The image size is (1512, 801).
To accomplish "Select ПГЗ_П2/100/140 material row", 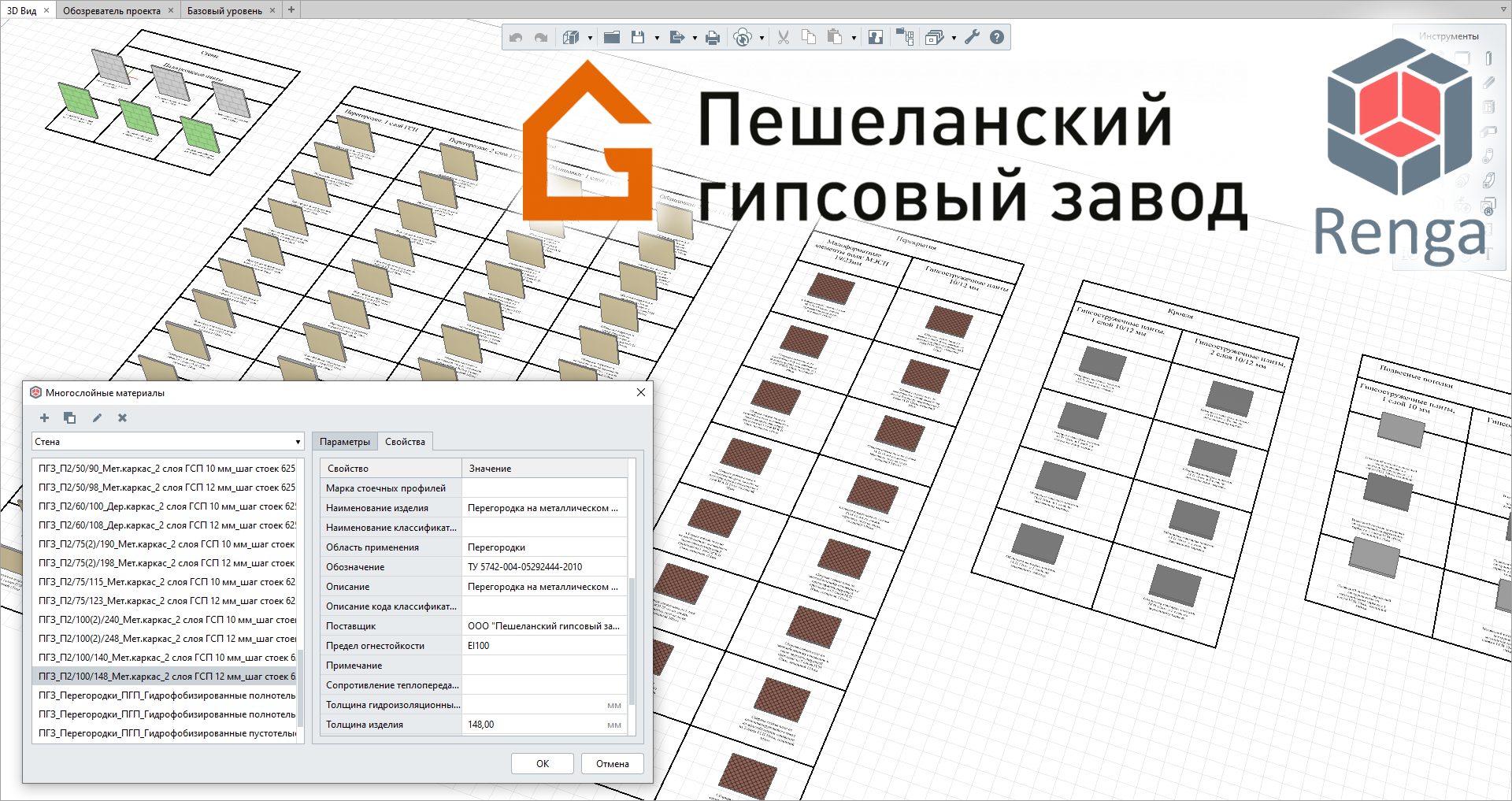I will 165,658.
